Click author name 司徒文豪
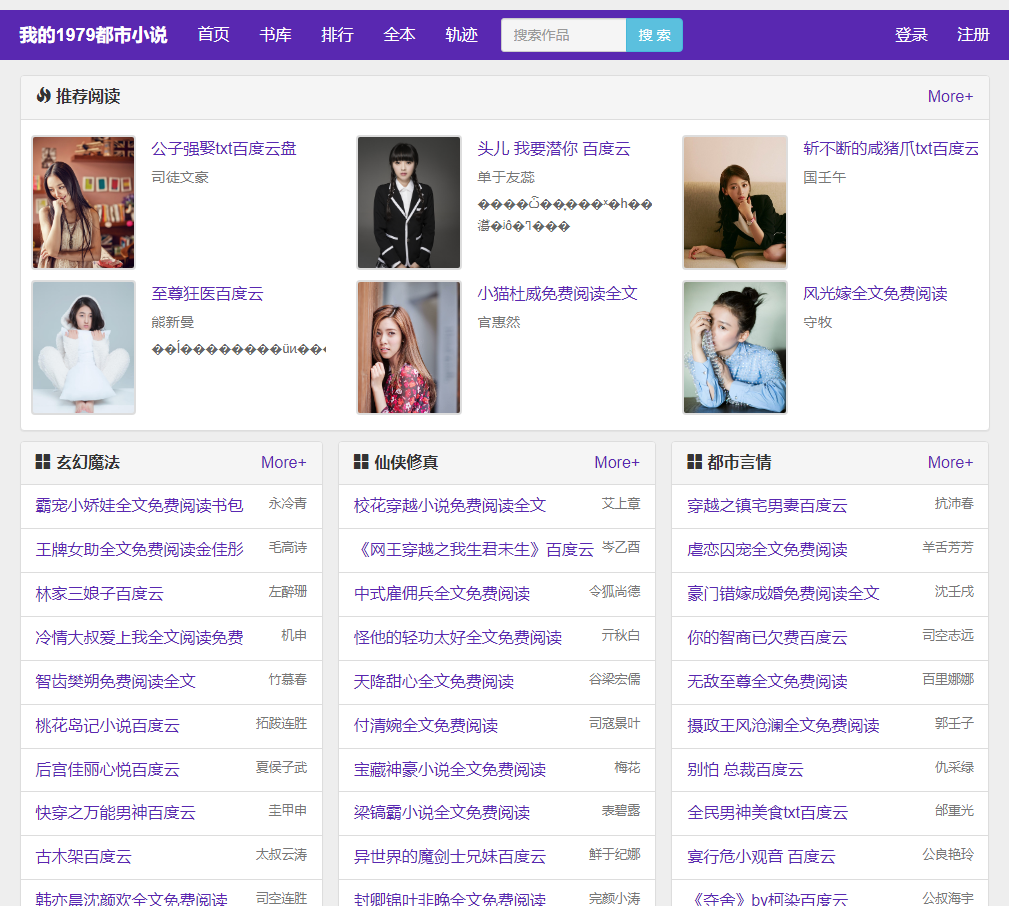This screenshot has height=906, width=1009. [180, 177]
